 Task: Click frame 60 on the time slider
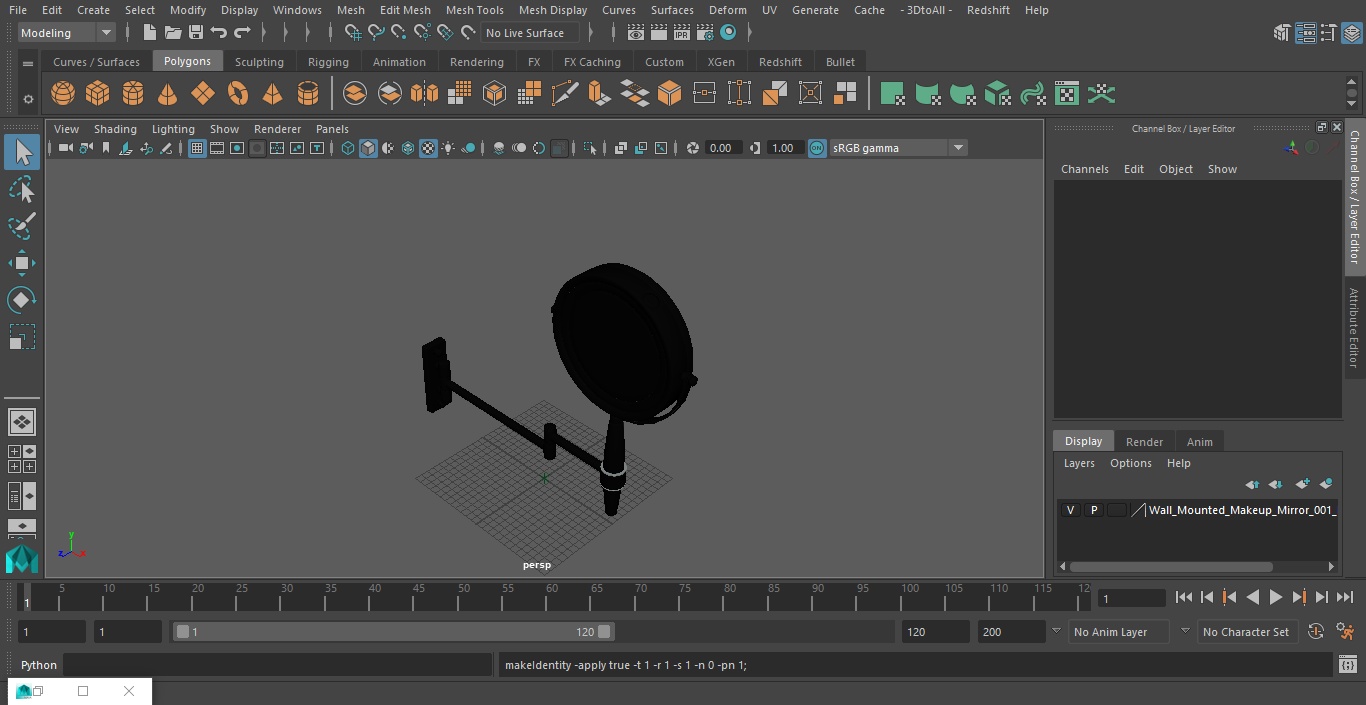(x=551, y=597)
